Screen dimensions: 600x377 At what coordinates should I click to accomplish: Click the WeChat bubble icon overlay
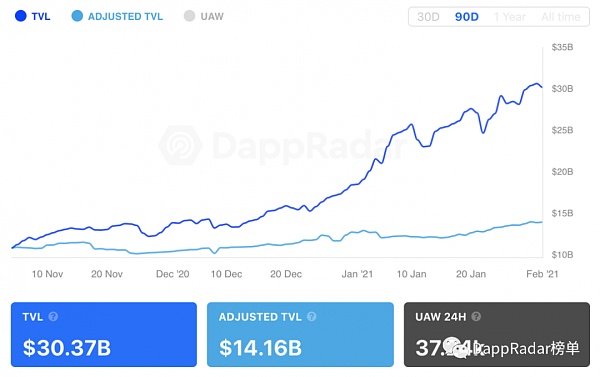pos(457,348)
